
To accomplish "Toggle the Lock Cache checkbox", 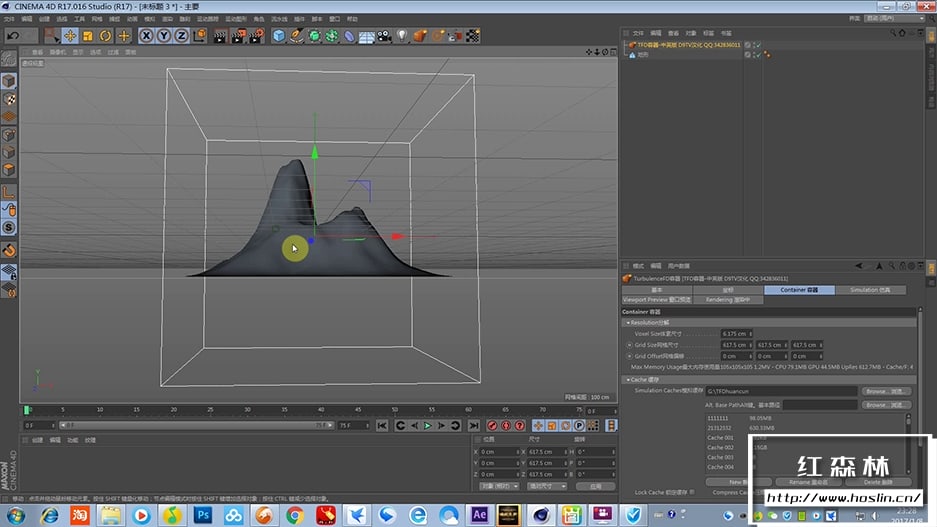I will click(691, 492).
